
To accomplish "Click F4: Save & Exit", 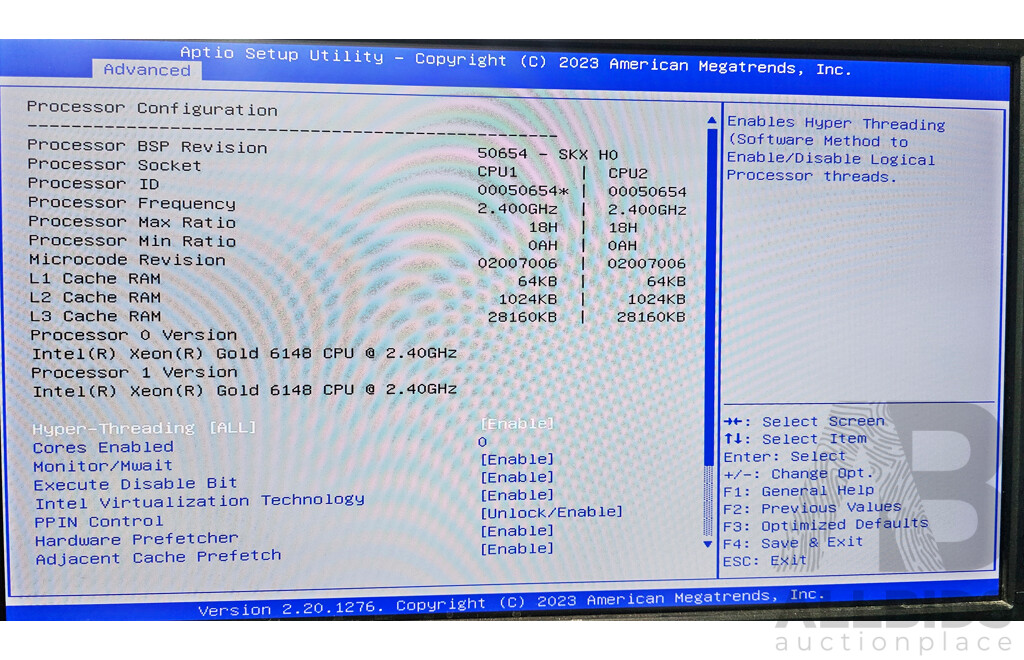I will pos(793,542).
